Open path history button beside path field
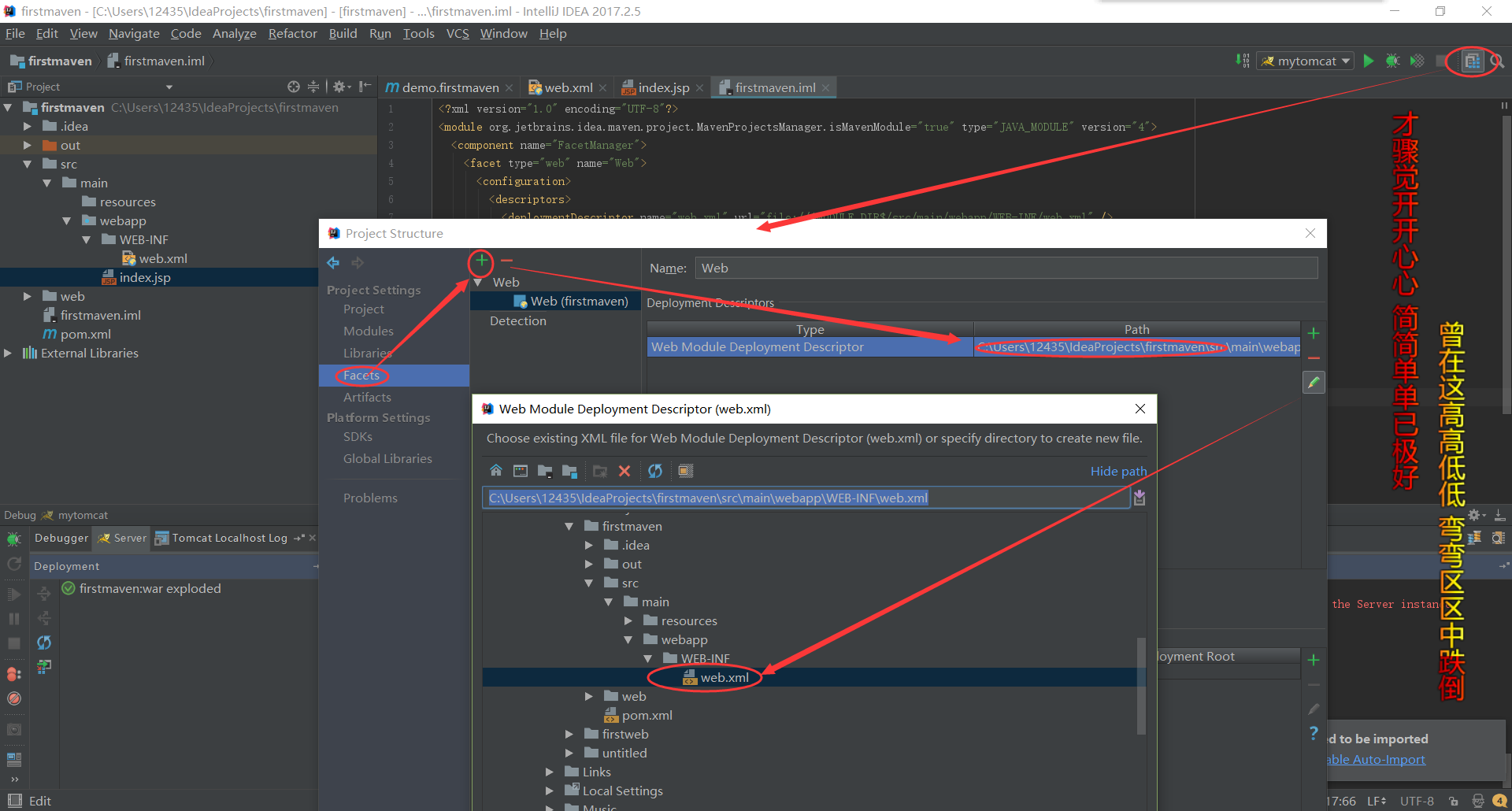Viewport: 1512px width, 811px height. click(1140, 498)
